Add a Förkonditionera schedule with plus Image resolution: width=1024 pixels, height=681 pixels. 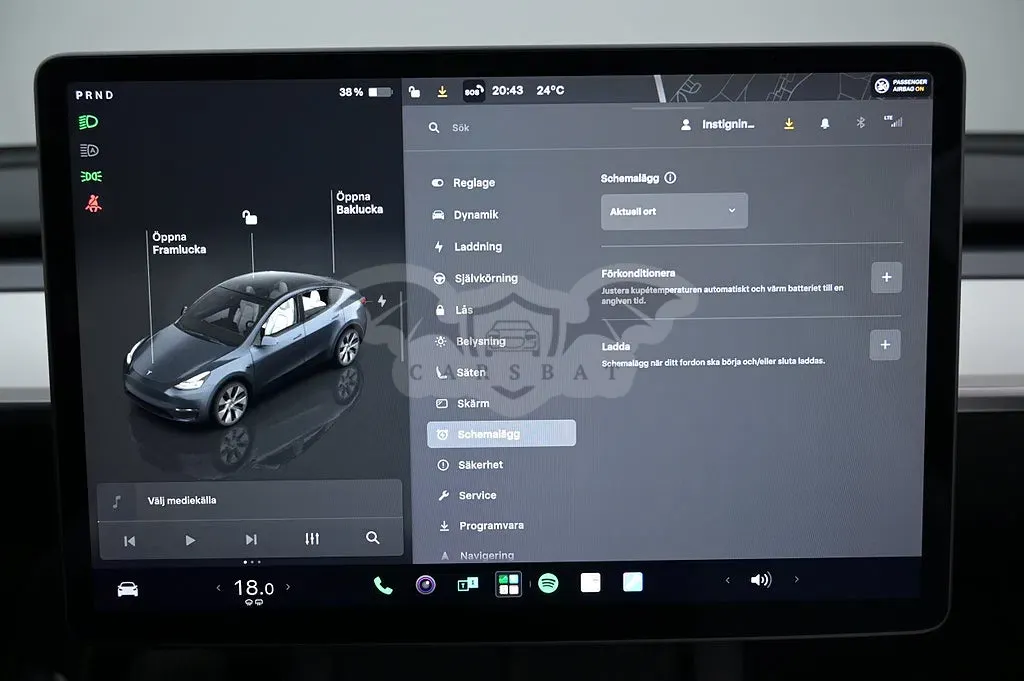886,277
